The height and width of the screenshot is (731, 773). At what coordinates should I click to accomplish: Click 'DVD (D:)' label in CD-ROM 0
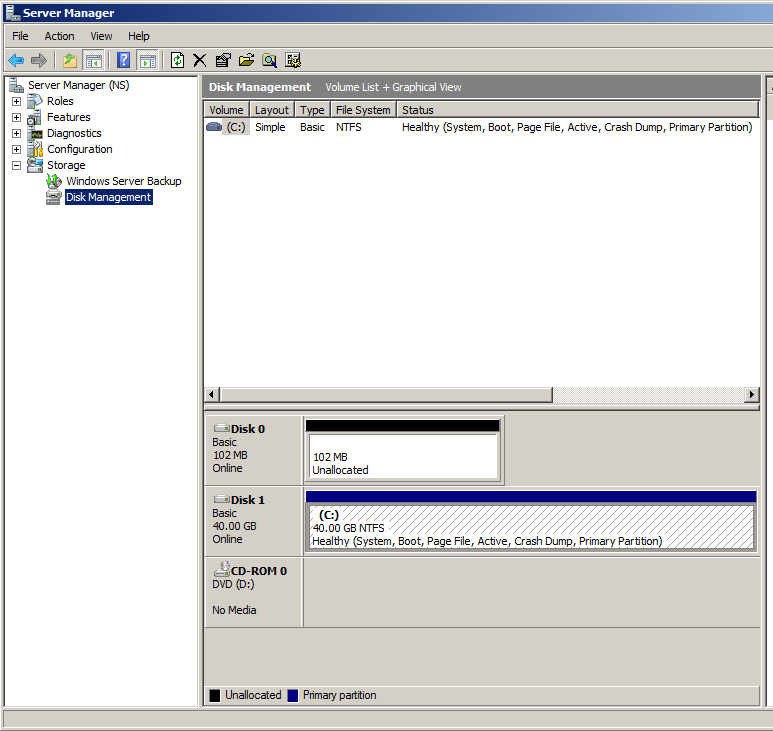click(x=233, y=584)
